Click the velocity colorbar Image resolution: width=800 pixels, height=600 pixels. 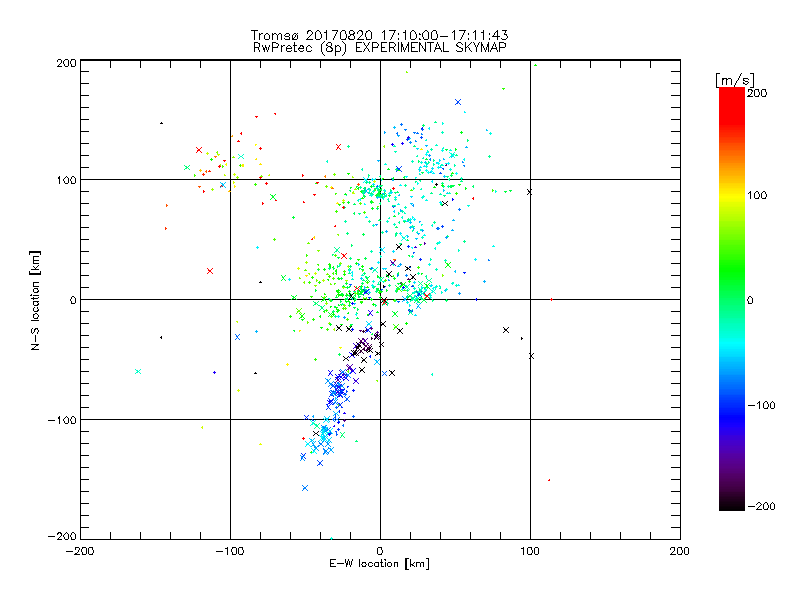pos(732,299)
